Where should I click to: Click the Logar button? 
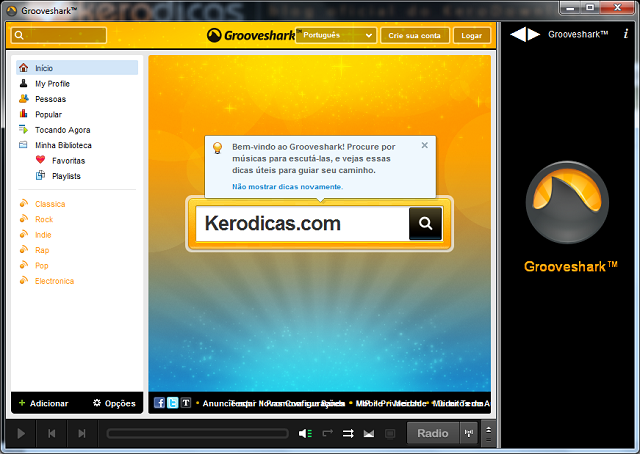(471, 36)
